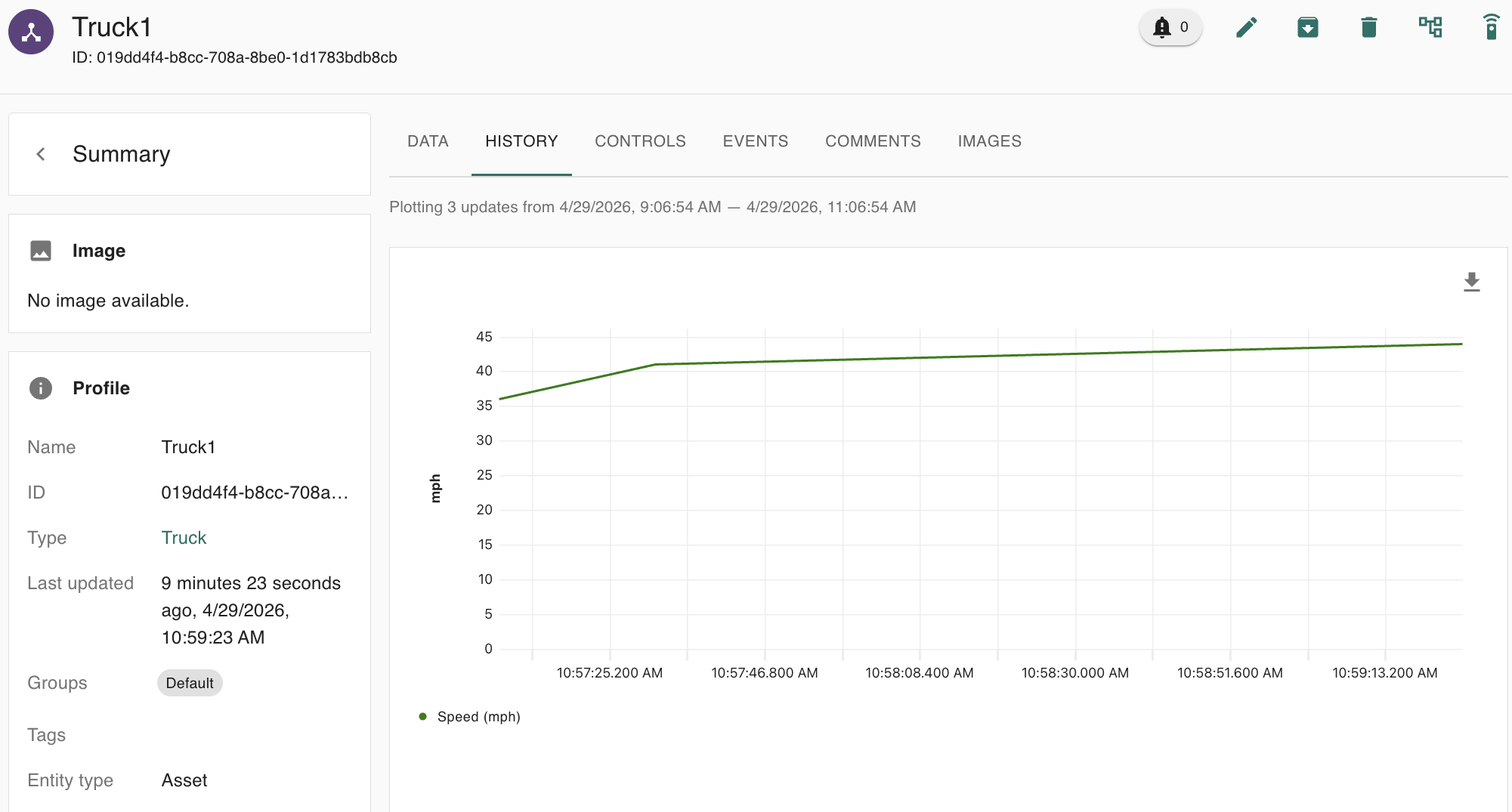The height and width of the screenshot is (812, 1512).
Task: Toggle the Speed (mph) legend series
Action: pyautogui.click(x=470, y=717)
